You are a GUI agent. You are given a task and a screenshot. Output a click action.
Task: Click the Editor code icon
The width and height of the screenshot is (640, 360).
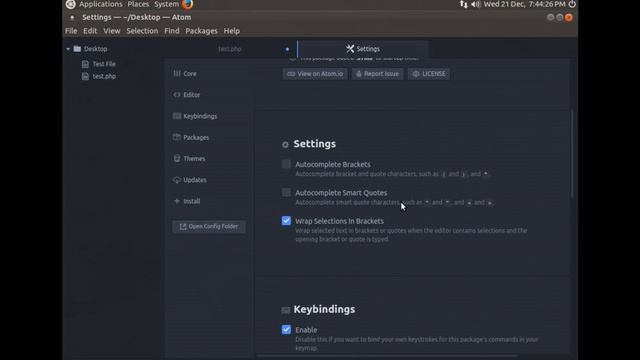(x=177, y=95)
